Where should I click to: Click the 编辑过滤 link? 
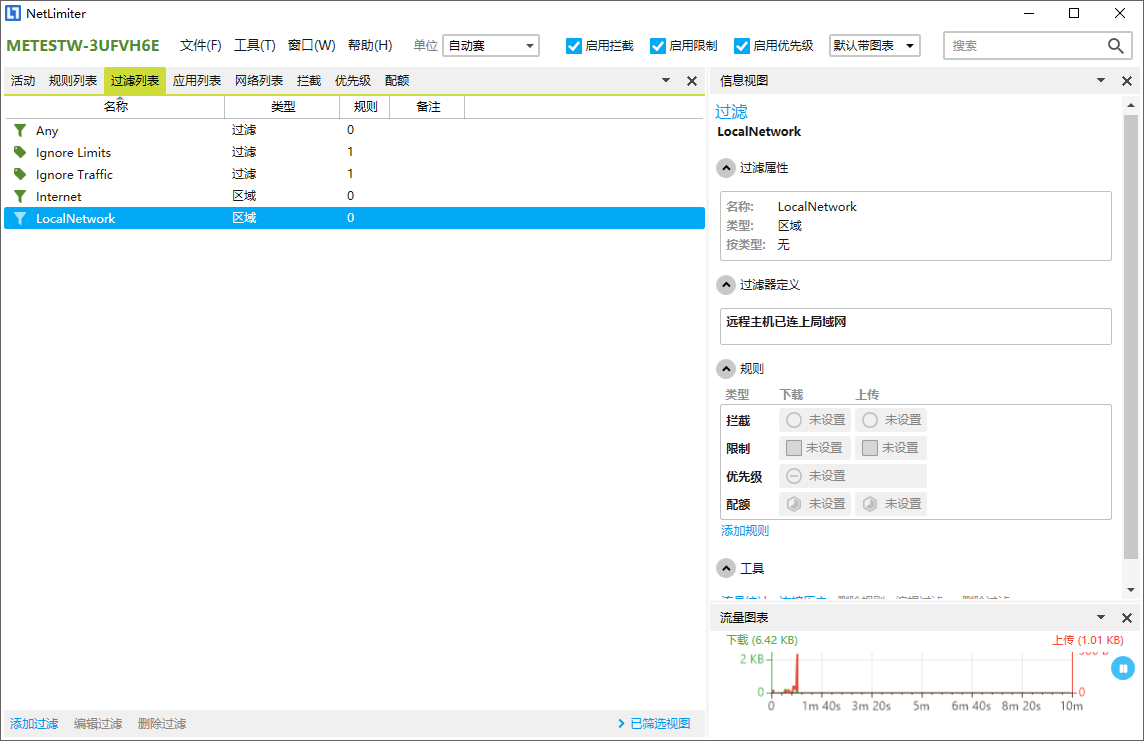pos(98,723)
